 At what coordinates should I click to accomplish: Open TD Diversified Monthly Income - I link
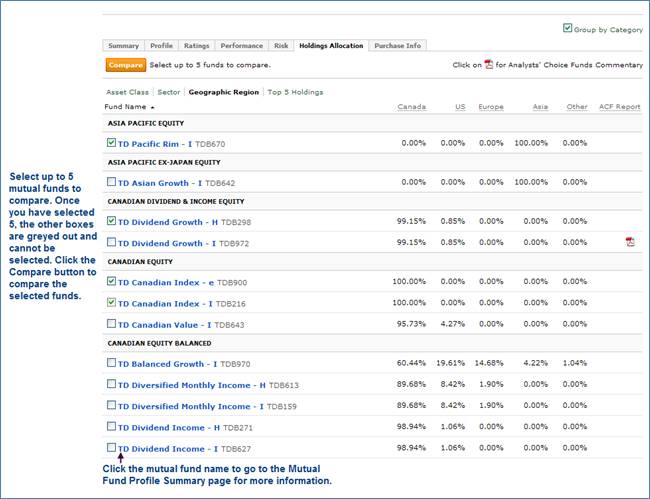[x=191, y=406]
